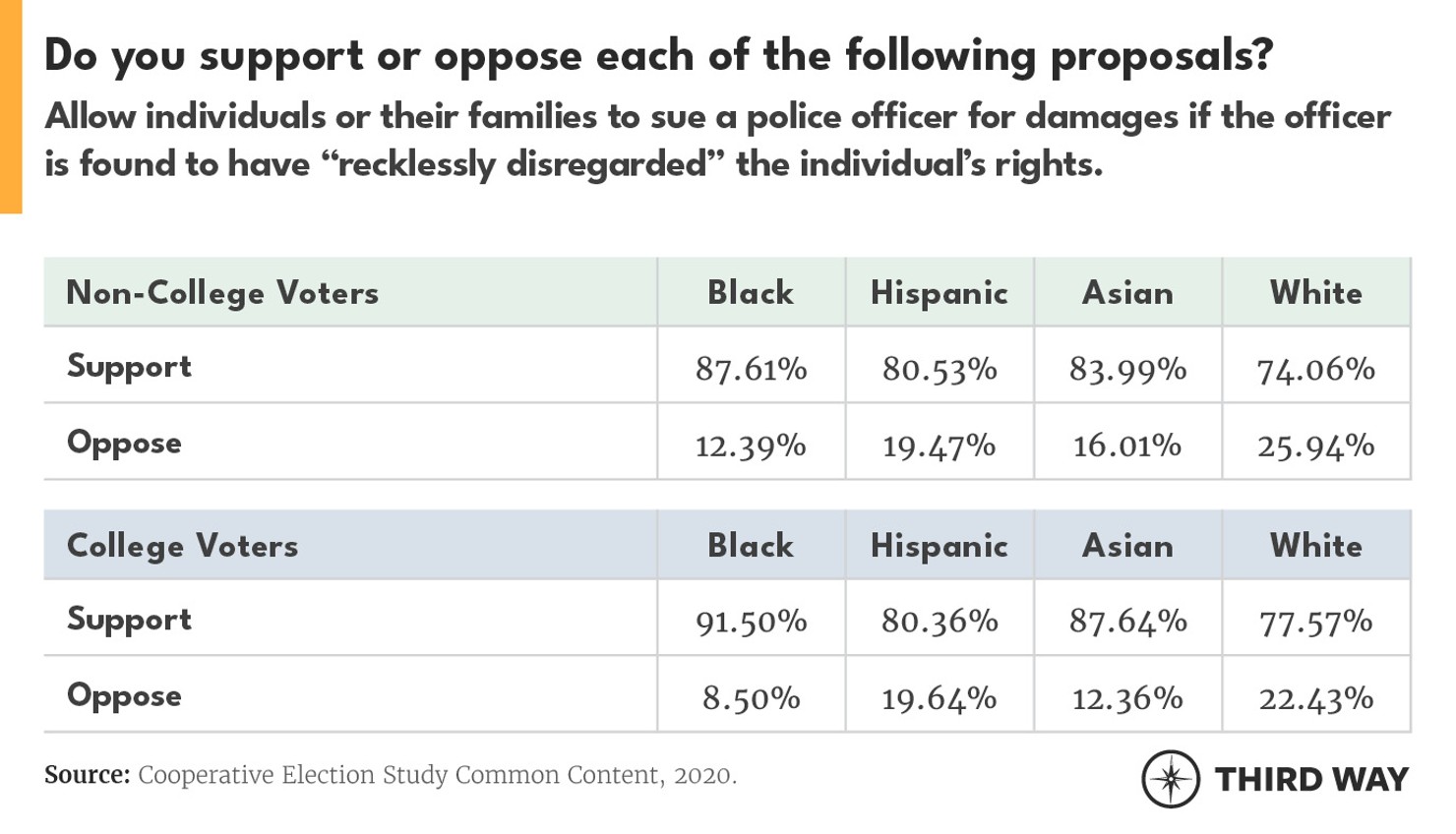Select the 87.61% support cell

(751, 369)
